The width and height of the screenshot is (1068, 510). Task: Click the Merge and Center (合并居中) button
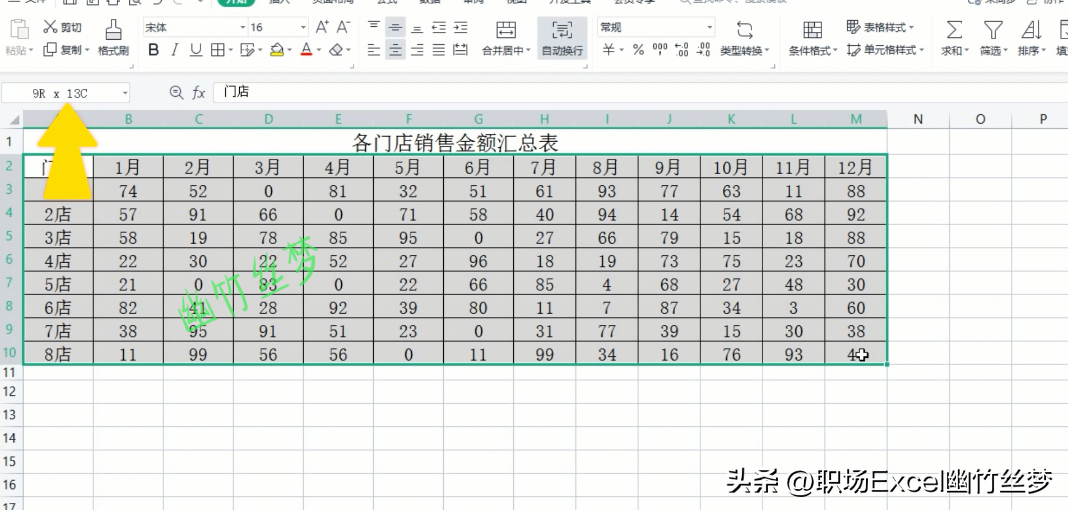pyautogui.click(x=506, y=37)
